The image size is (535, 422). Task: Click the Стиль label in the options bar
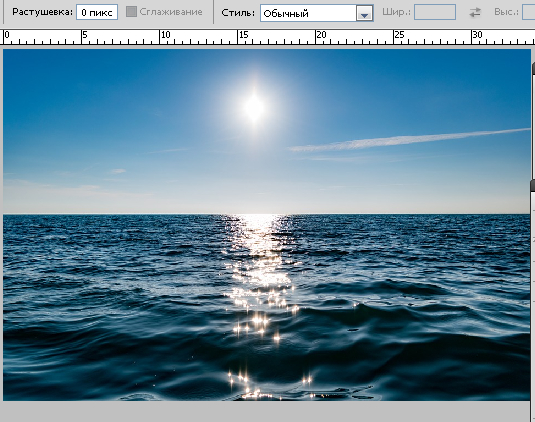[238, 13]
